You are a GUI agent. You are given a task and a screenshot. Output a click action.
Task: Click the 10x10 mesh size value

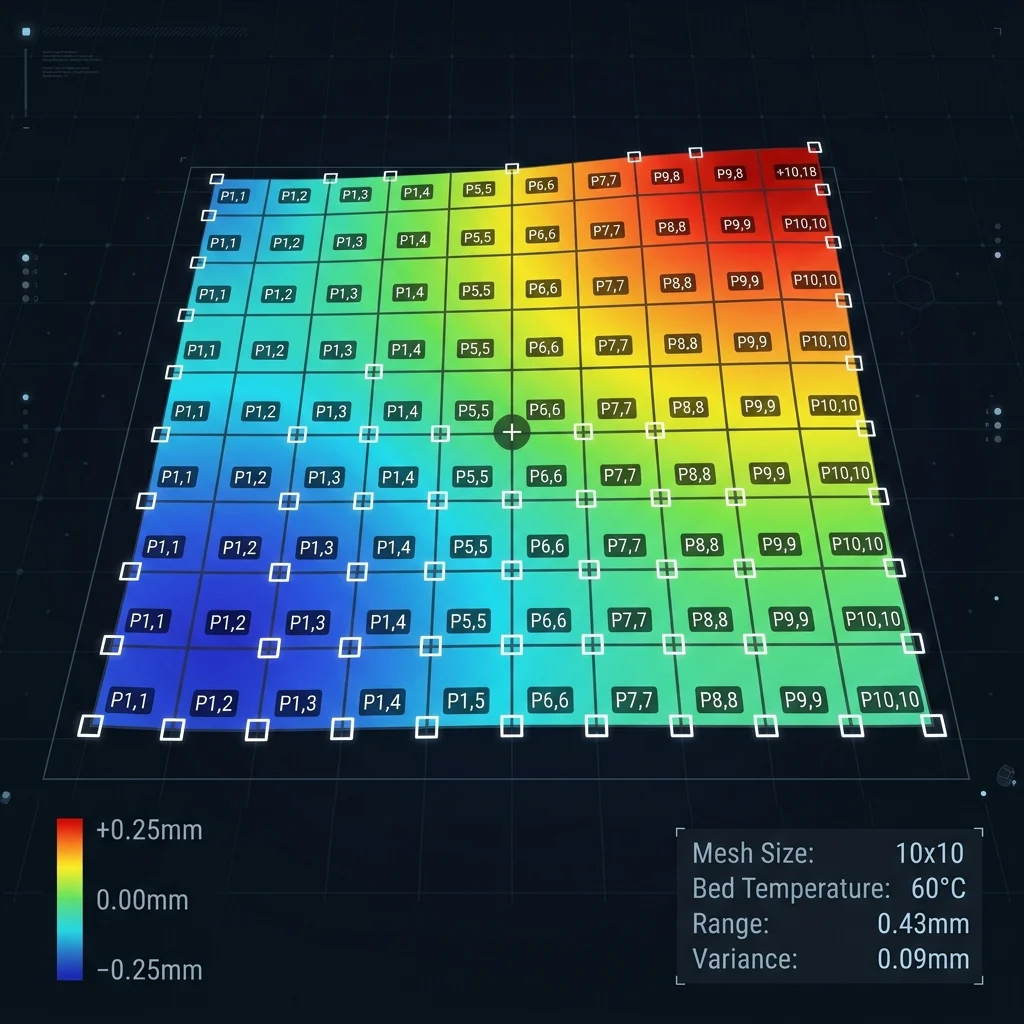pos(929,853)
